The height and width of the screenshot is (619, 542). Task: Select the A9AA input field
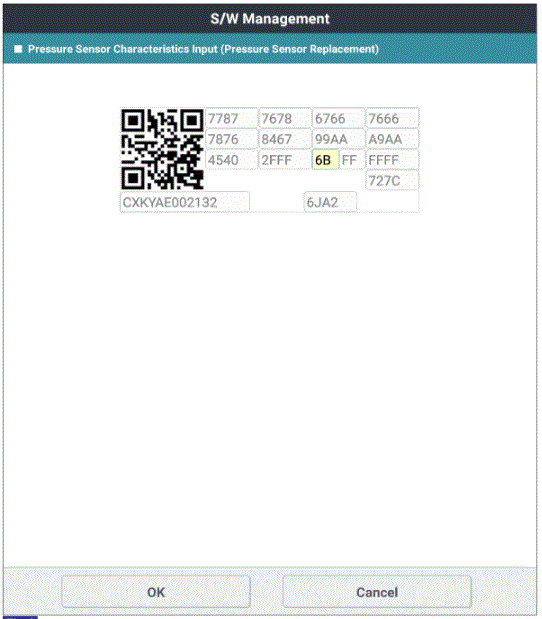tap(392, 139)
